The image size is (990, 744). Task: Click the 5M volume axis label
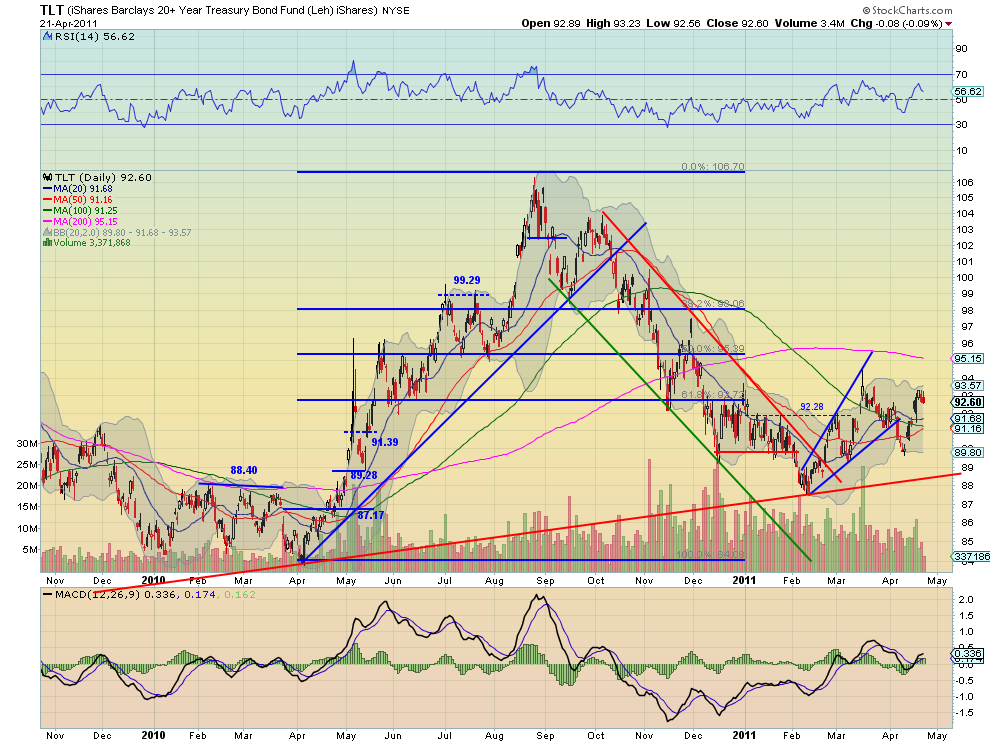pos(30,549)
